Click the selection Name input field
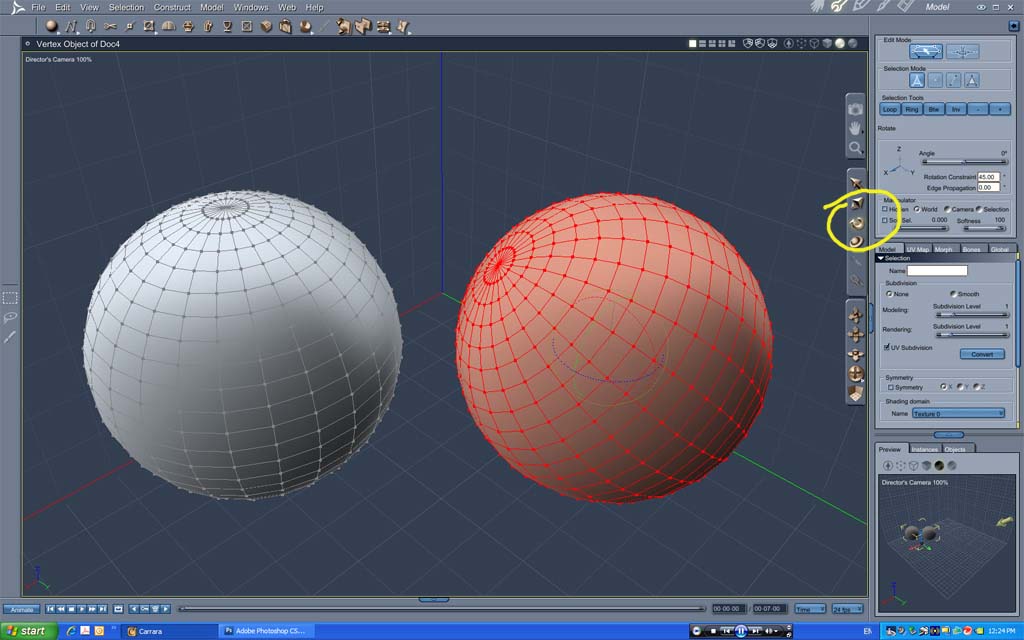 [x=937, y=270]
